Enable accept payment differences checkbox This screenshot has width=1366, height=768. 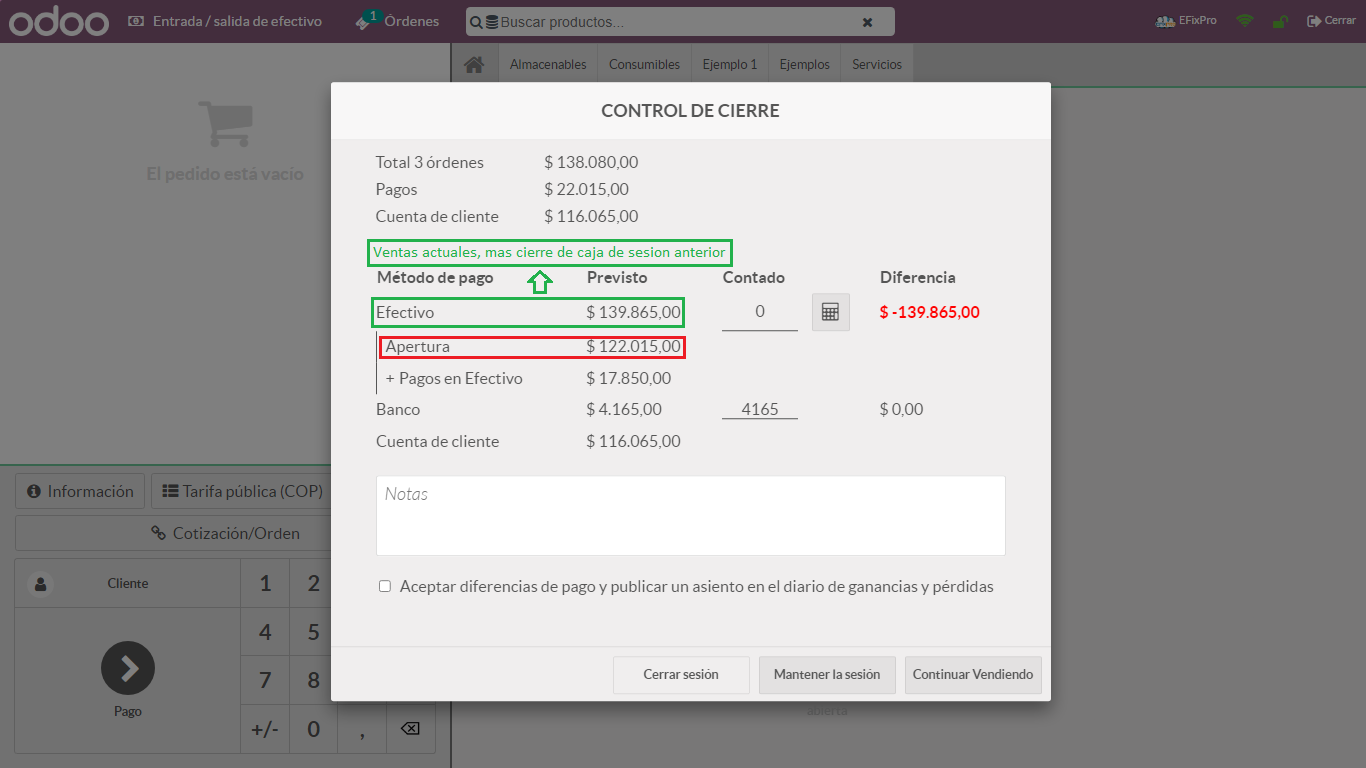click(x=385, y=587)
